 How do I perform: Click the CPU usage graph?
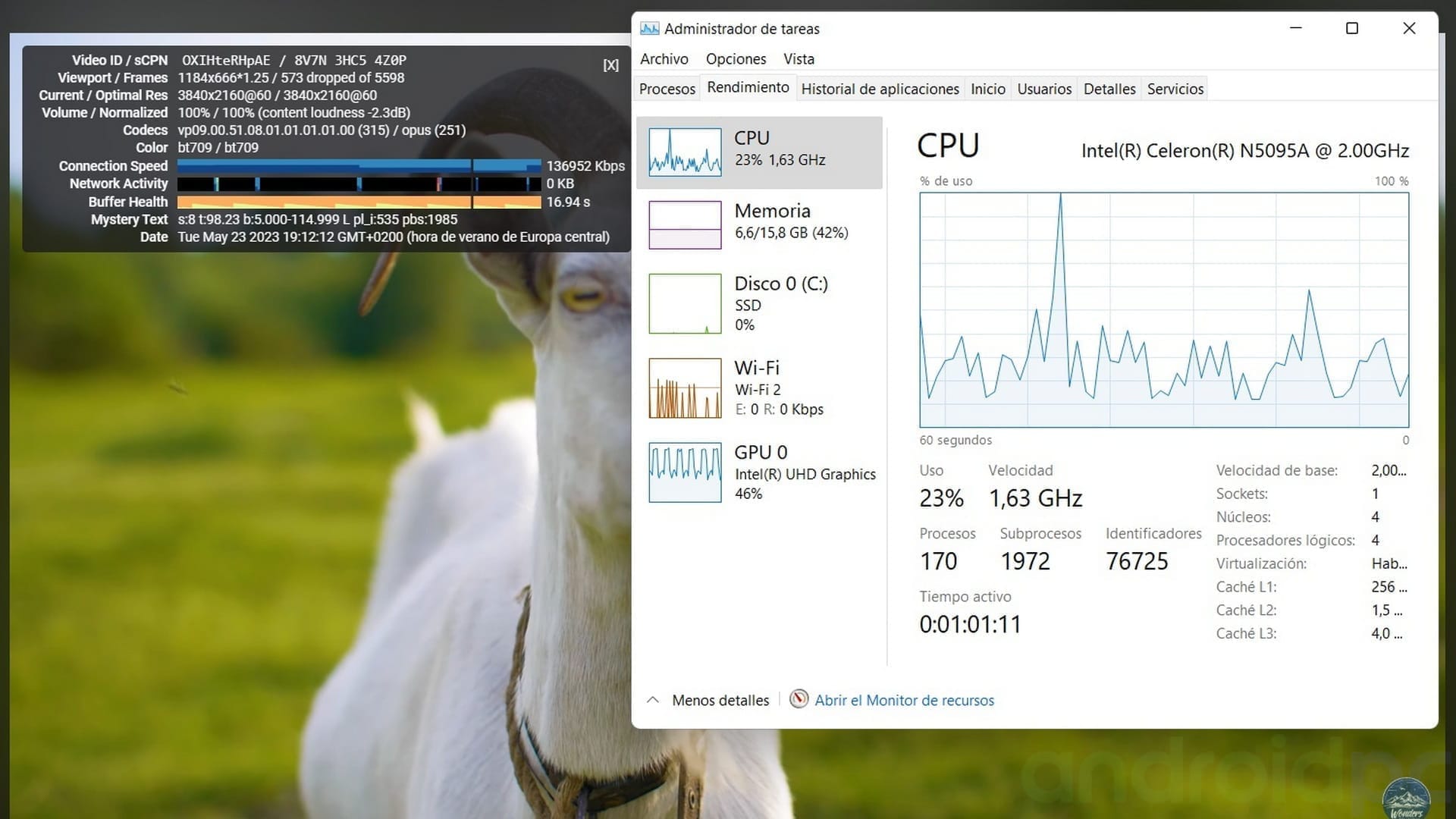click(1164, 309)
